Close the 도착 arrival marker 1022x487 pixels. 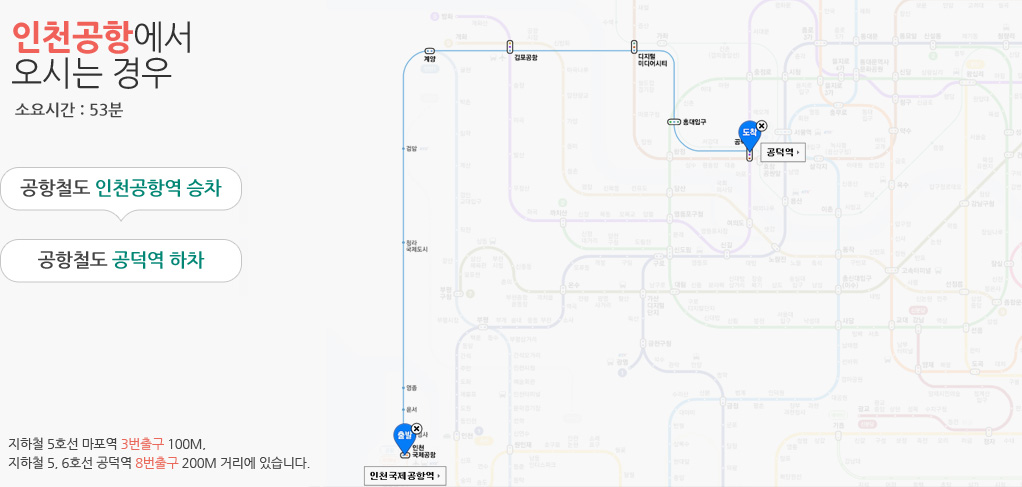tap(762, 125)
